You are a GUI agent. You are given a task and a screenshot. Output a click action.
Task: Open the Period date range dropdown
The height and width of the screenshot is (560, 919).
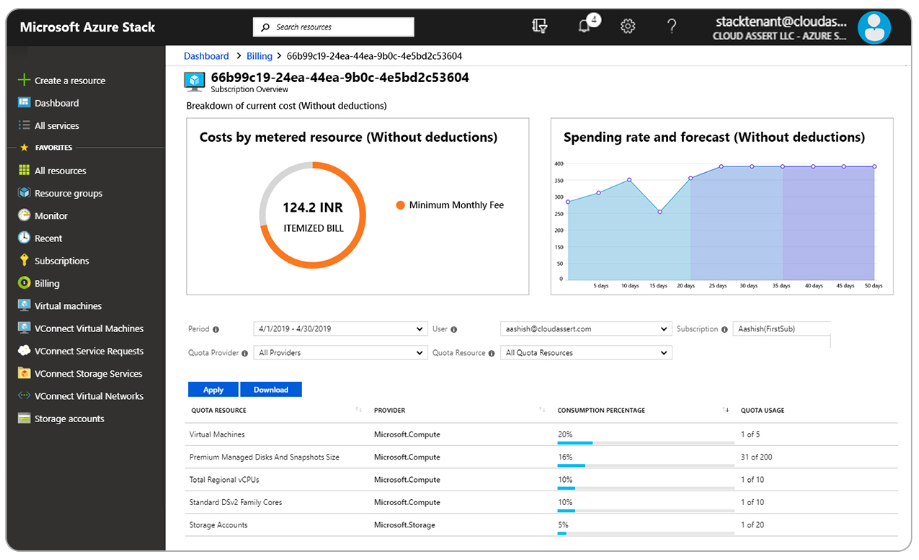click(x=340, y=329)
